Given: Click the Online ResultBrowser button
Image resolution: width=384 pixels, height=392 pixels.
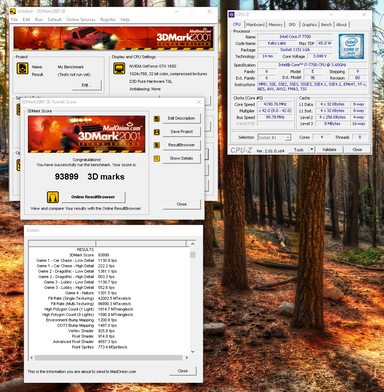Looking at the screenshot, I should coord(93,197).
